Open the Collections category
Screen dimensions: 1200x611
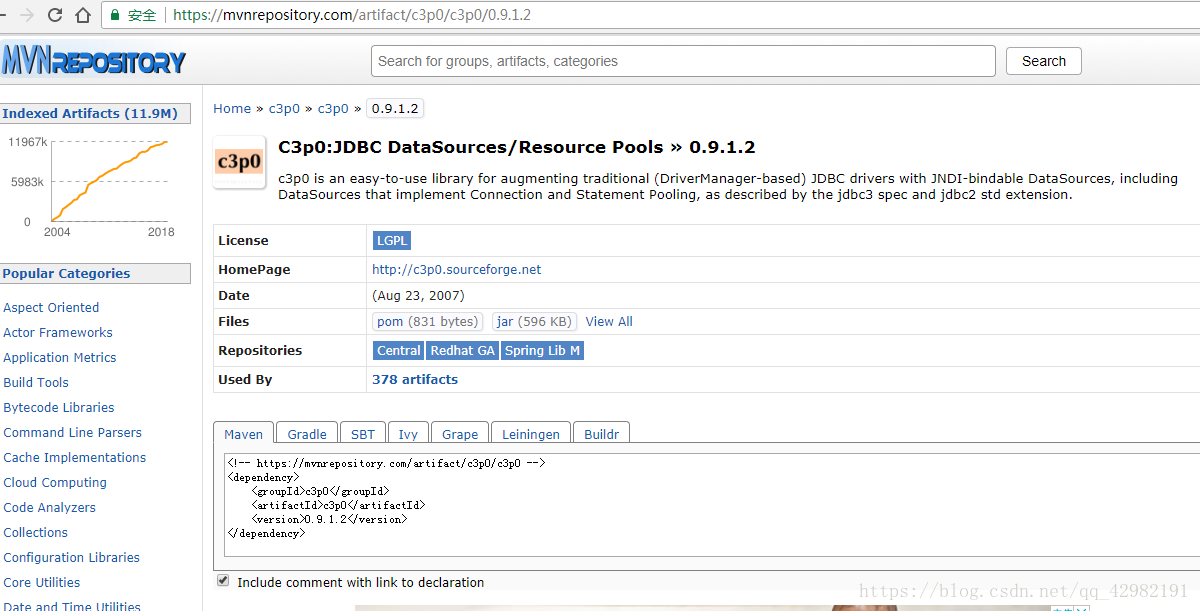[36, 532]
